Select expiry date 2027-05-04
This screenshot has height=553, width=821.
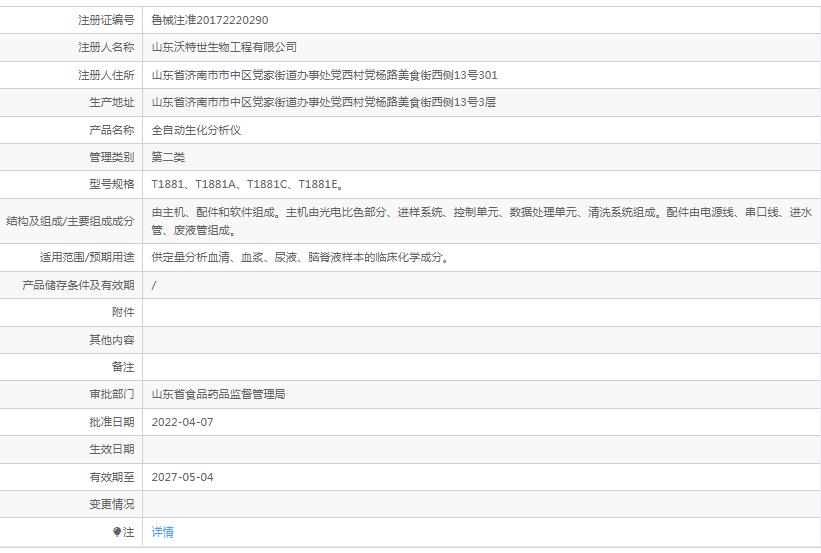(x=182, y=477)
